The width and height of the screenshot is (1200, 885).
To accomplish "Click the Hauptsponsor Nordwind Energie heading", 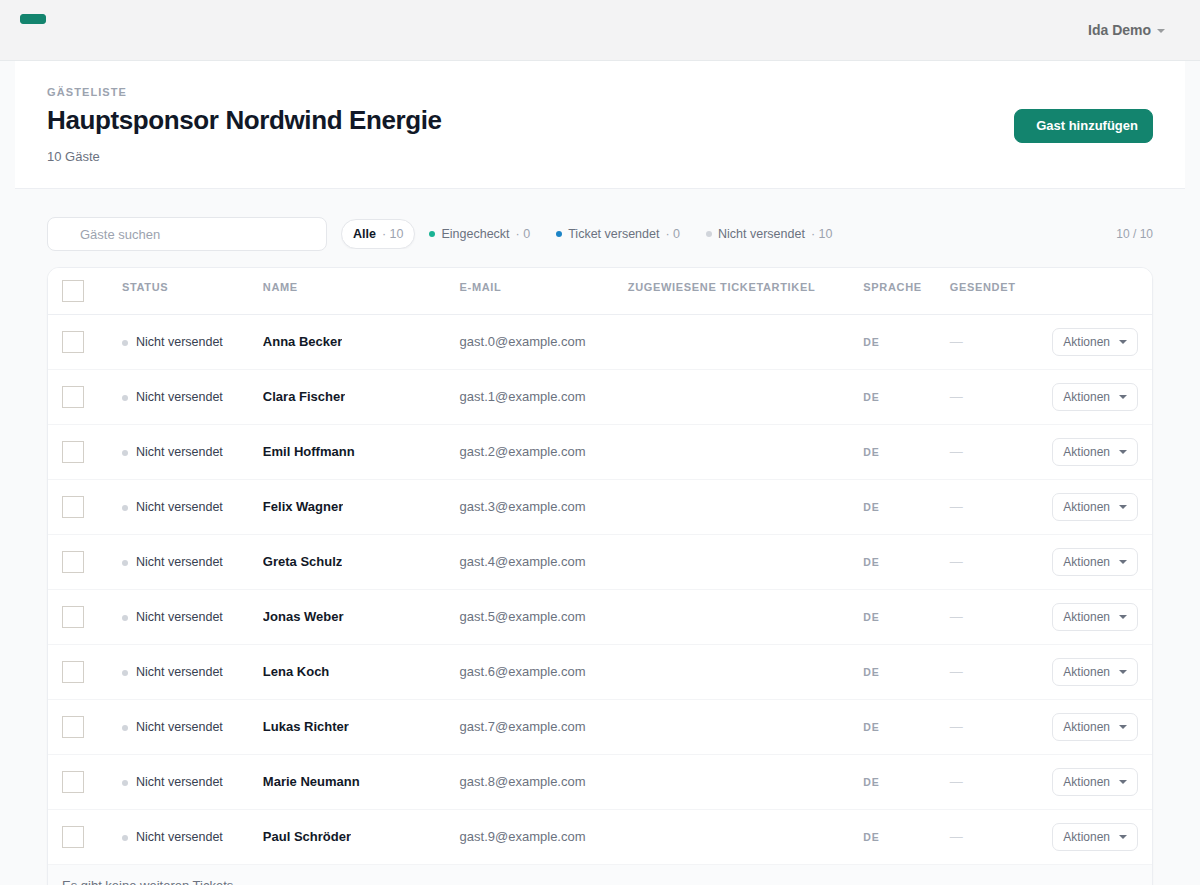I will point(244,121).
